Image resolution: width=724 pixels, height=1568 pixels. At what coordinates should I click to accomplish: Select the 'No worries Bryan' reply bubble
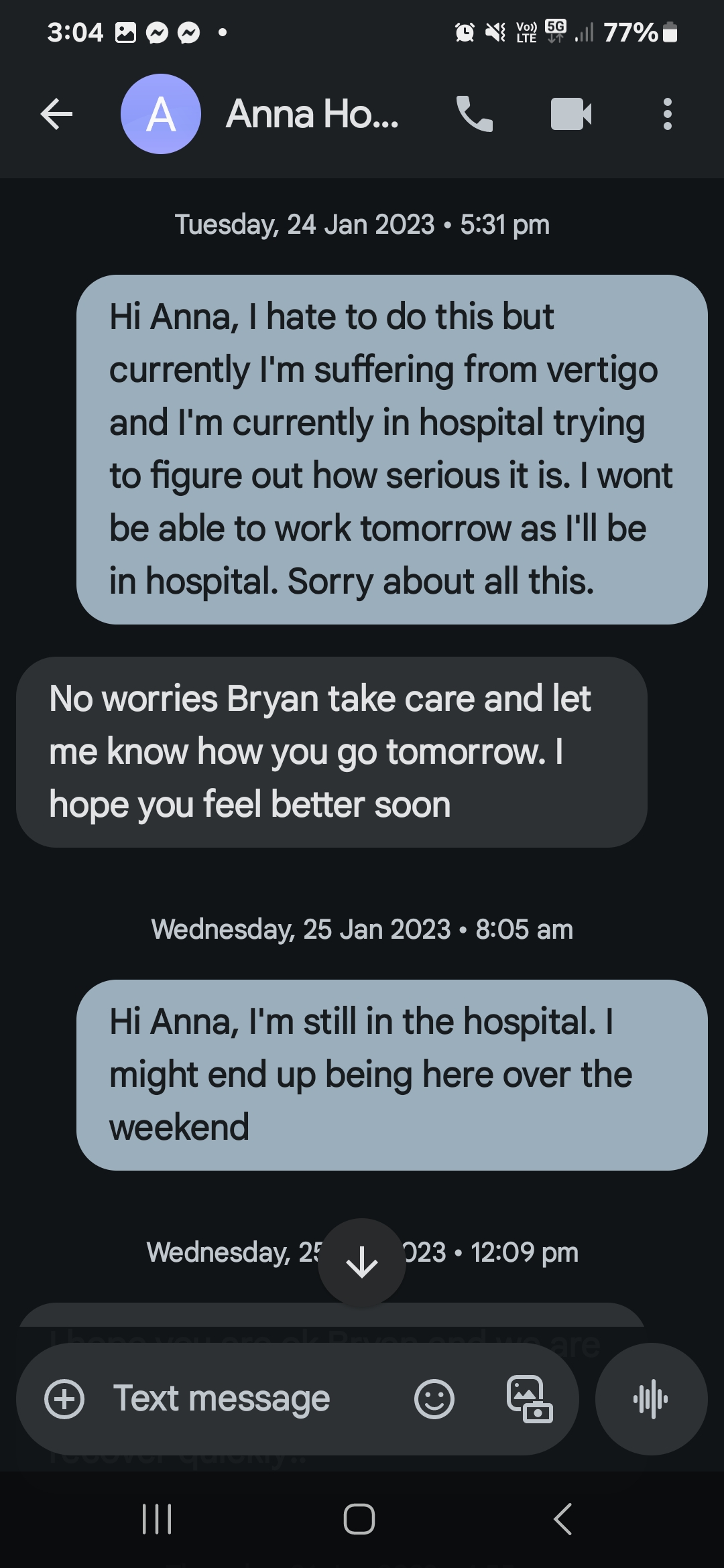(332, 752)
